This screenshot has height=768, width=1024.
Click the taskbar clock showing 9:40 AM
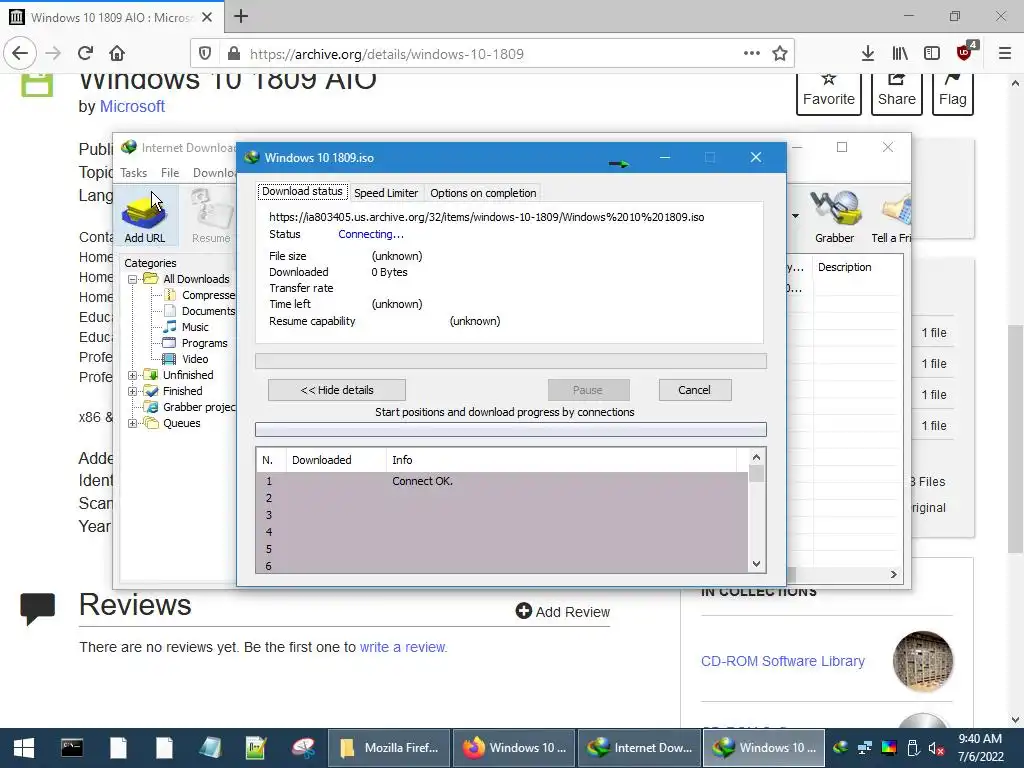click(980, 748)
